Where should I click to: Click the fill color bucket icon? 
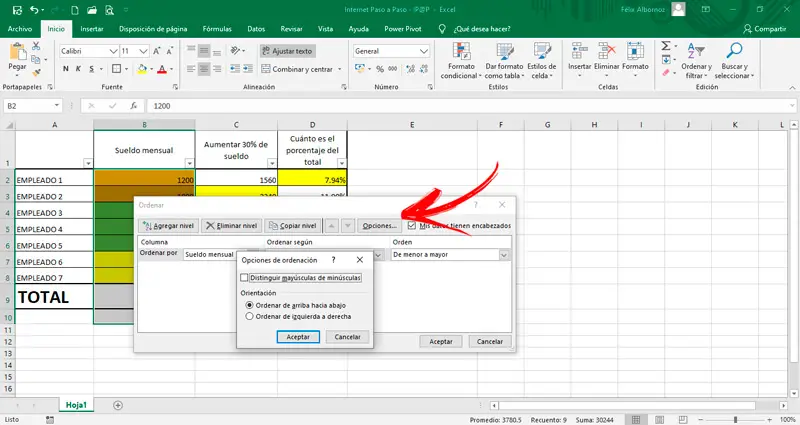pos(142,69)
